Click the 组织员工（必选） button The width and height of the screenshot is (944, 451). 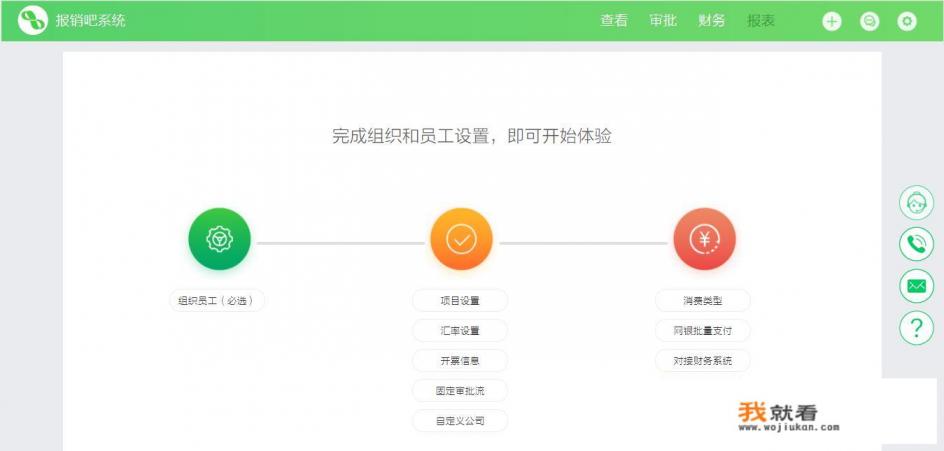click(x=217, y=300)
